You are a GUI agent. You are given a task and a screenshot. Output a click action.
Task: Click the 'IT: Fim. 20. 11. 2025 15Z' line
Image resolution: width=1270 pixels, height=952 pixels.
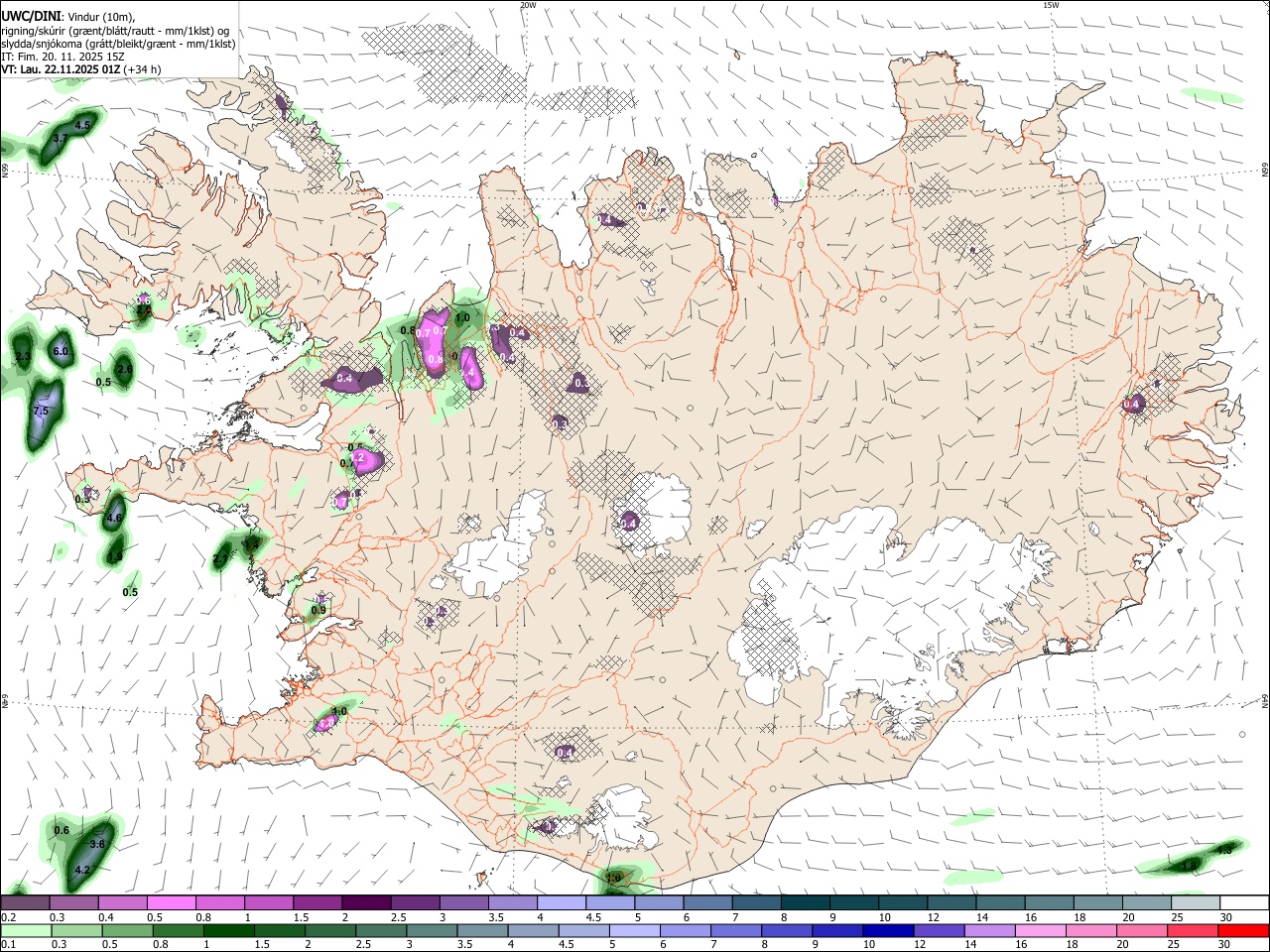[x=63, y=57]
